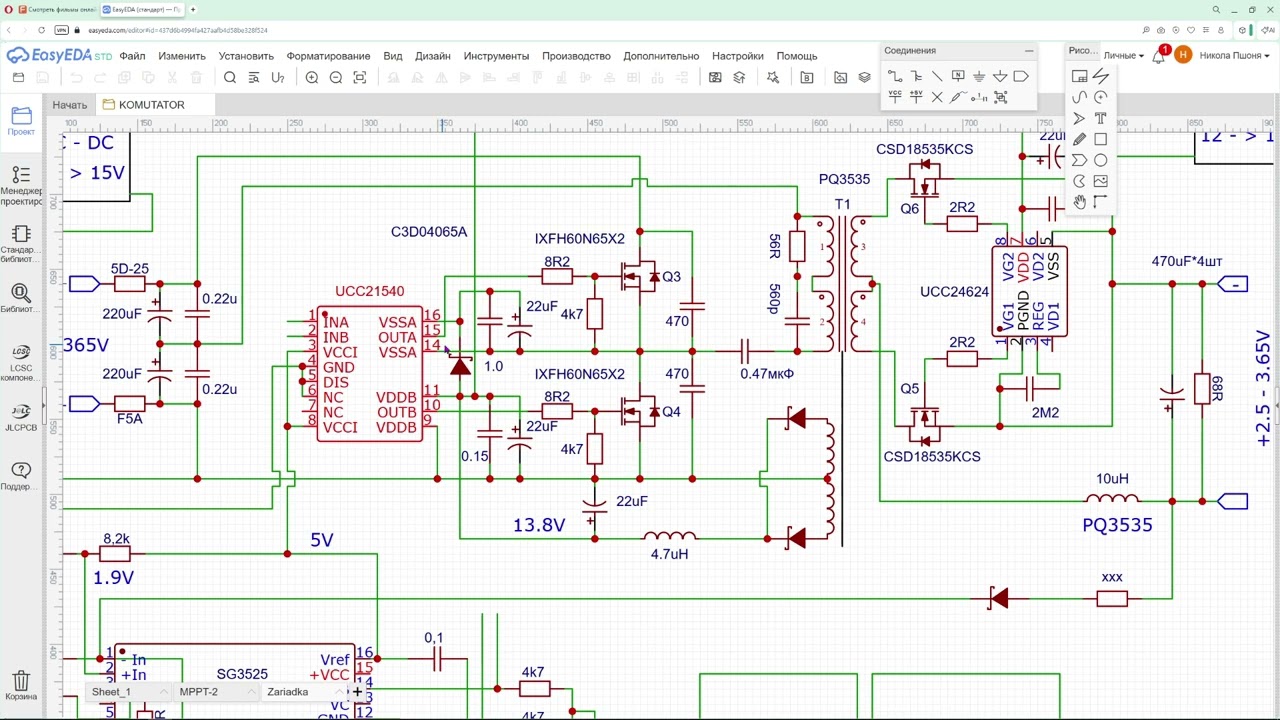Open the Библиотека search sidebar panel
1280x720 pixels.
[x=21, y=299]
